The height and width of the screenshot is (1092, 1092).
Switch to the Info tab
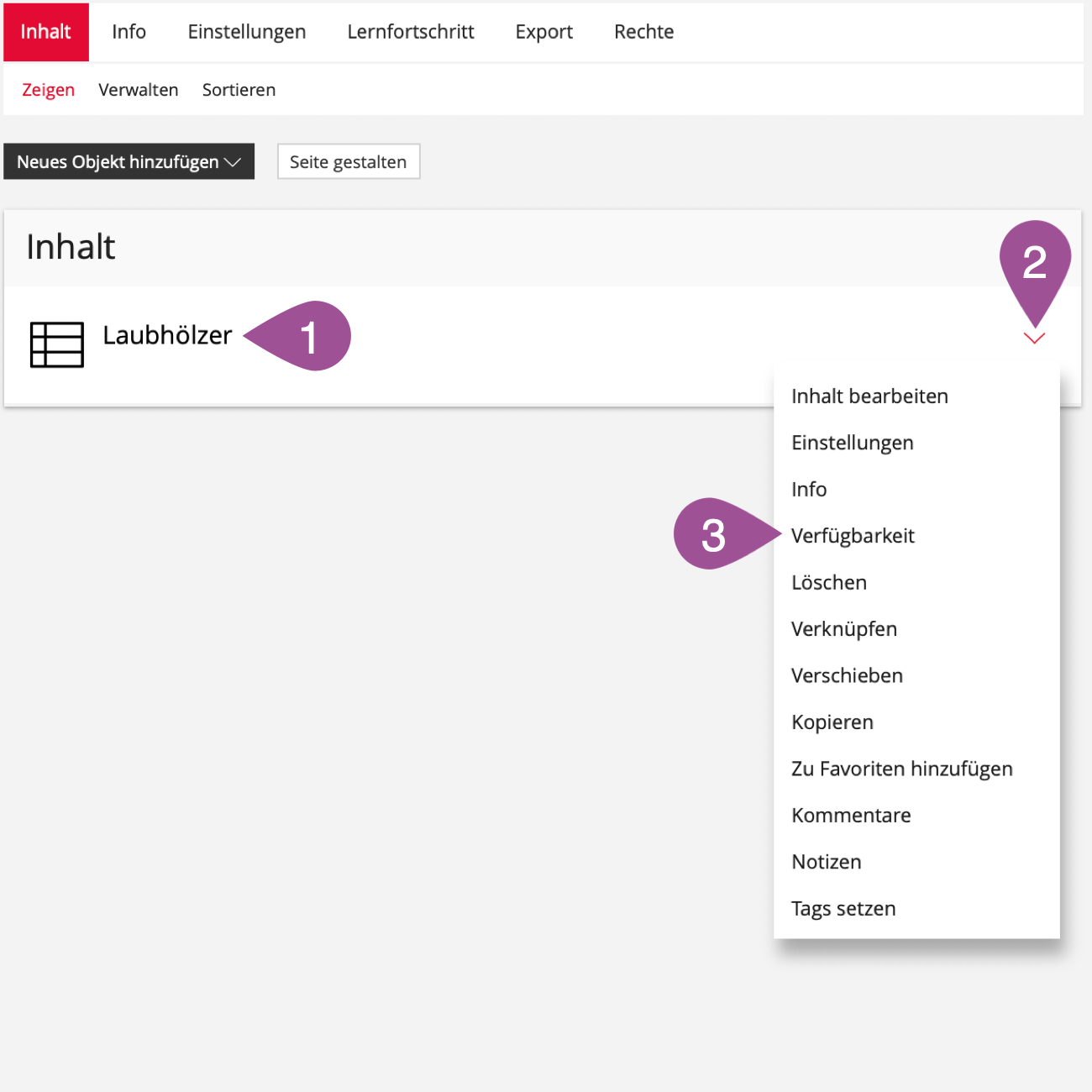(x=129, y=32)
